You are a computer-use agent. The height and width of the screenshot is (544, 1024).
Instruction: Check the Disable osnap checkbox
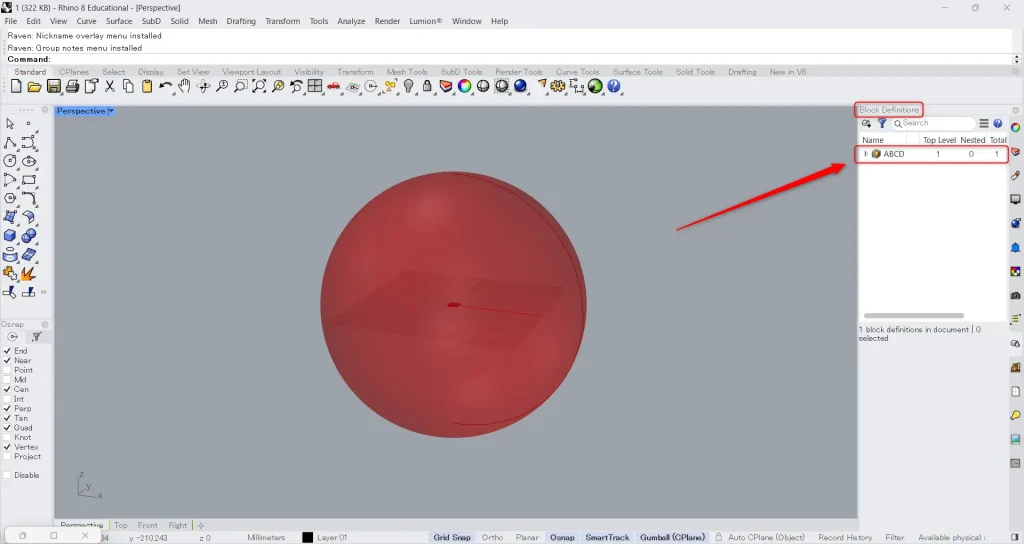[8, 475]
